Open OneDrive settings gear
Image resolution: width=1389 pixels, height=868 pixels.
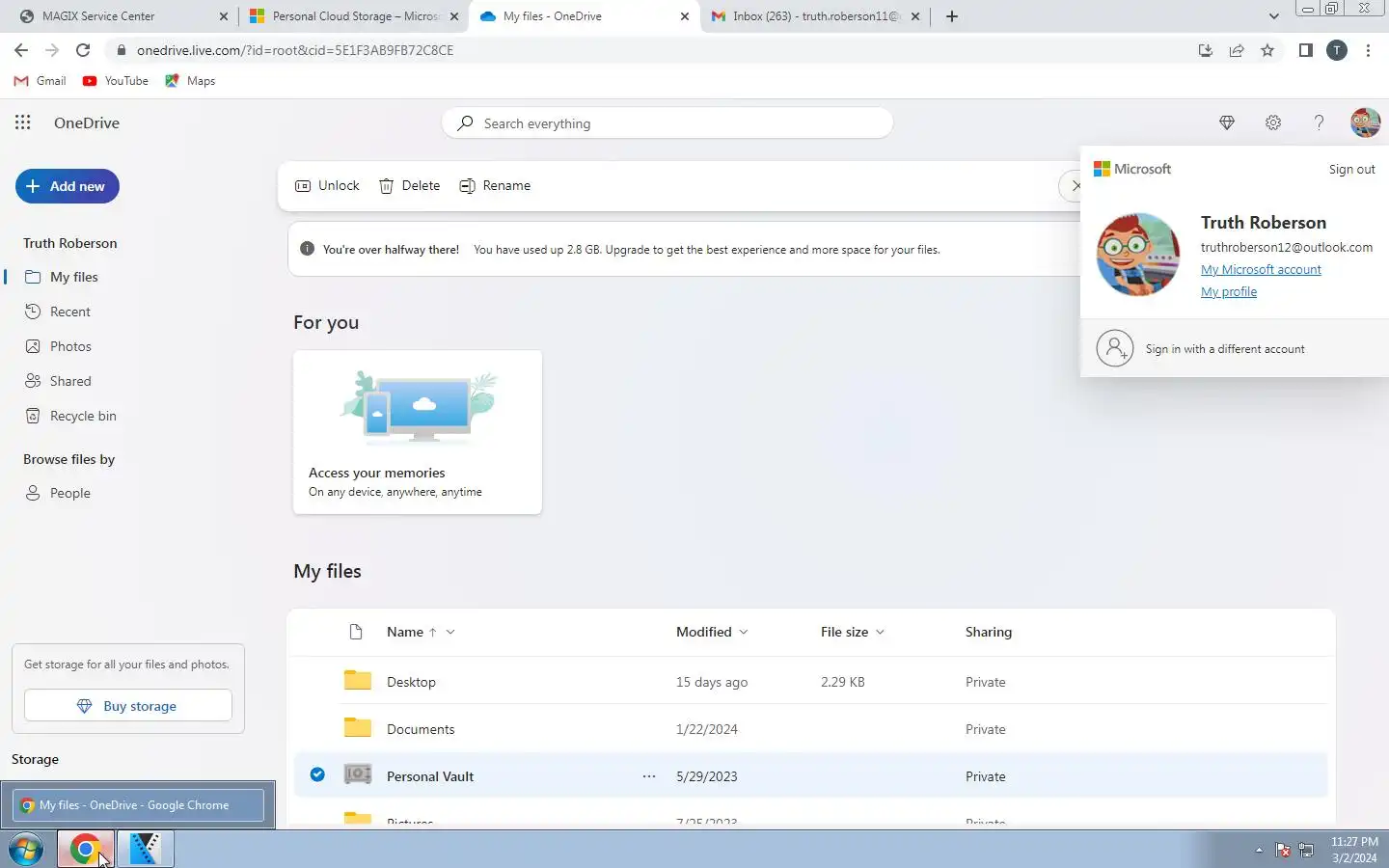[x=1273, y=122]
